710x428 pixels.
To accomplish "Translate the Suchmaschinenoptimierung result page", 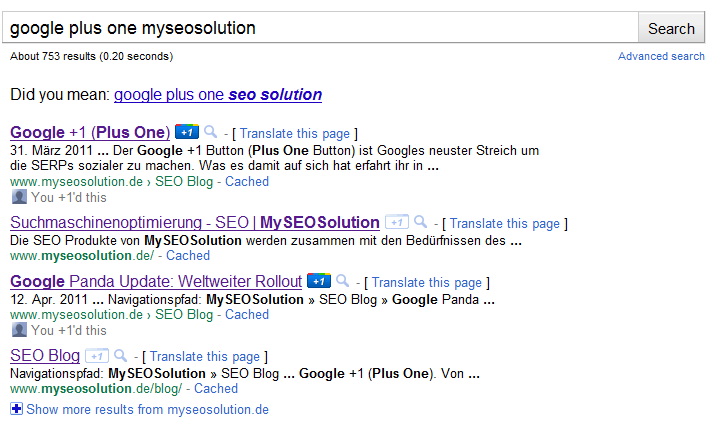I will tap(505, 223).
